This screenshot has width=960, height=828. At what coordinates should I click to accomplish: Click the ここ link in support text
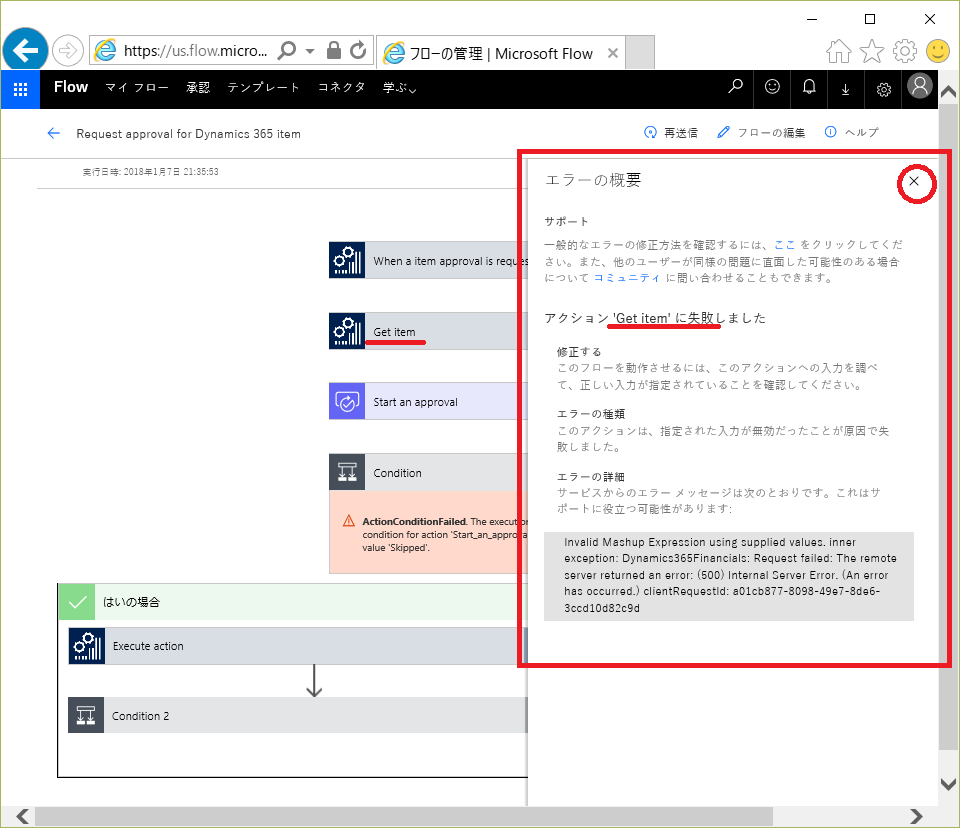[x=784, y=245]
